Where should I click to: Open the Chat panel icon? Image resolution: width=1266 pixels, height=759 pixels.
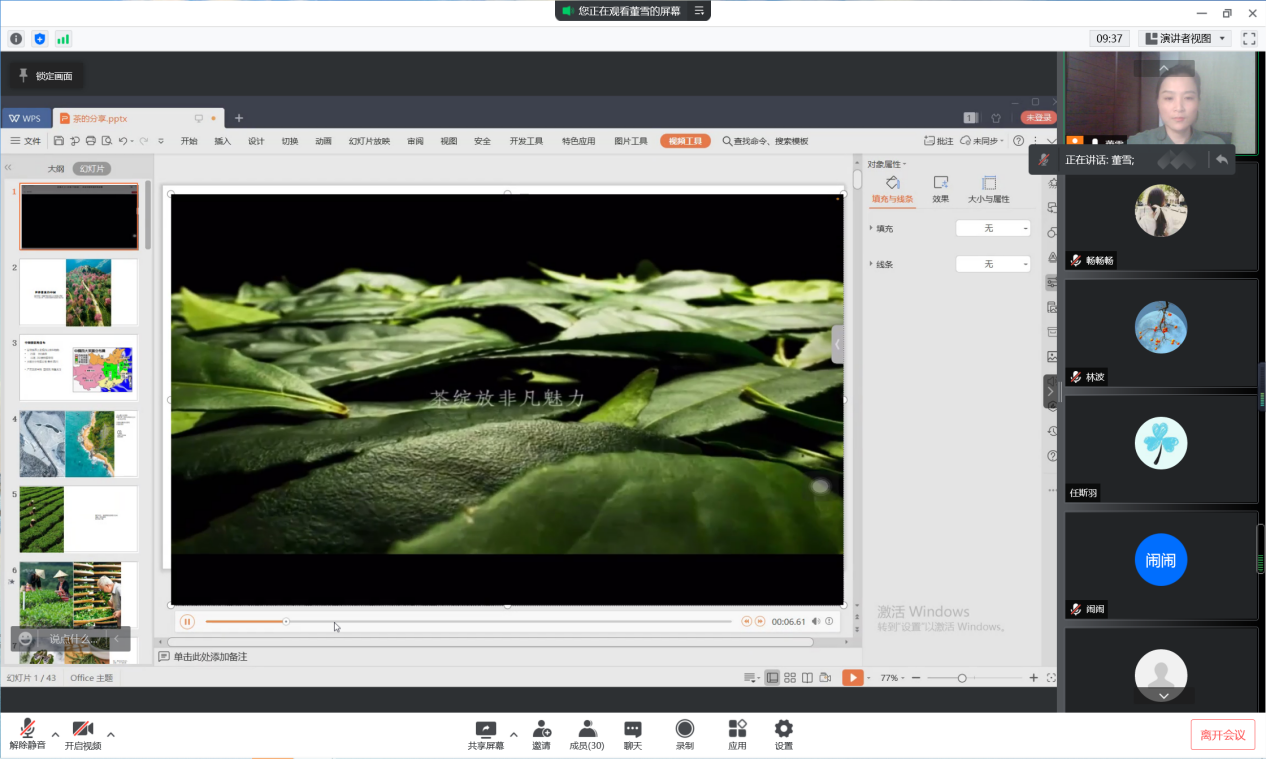(633, 730)
